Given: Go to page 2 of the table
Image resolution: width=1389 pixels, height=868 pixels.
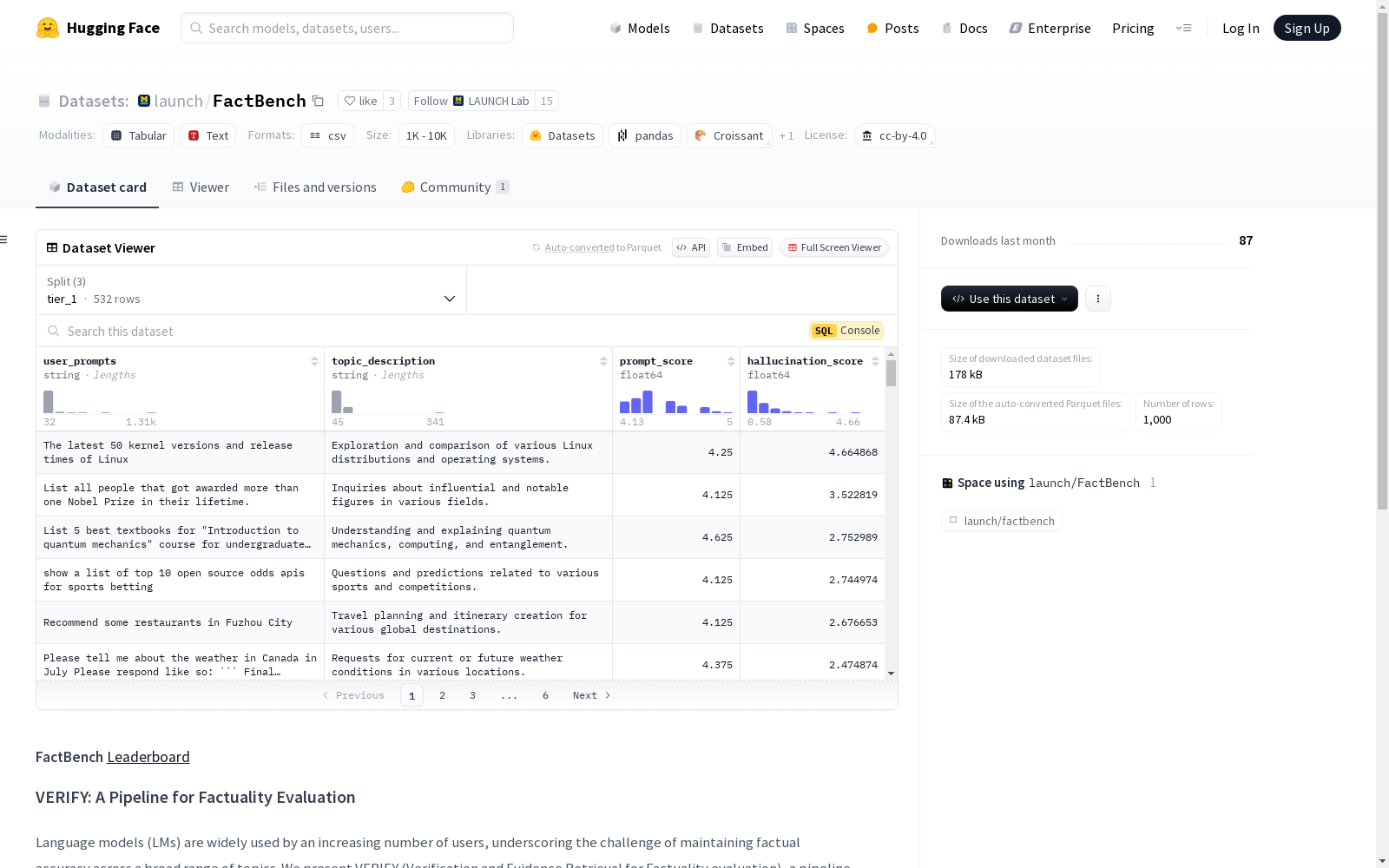Looking at the screenshot, I should (442, 695).
